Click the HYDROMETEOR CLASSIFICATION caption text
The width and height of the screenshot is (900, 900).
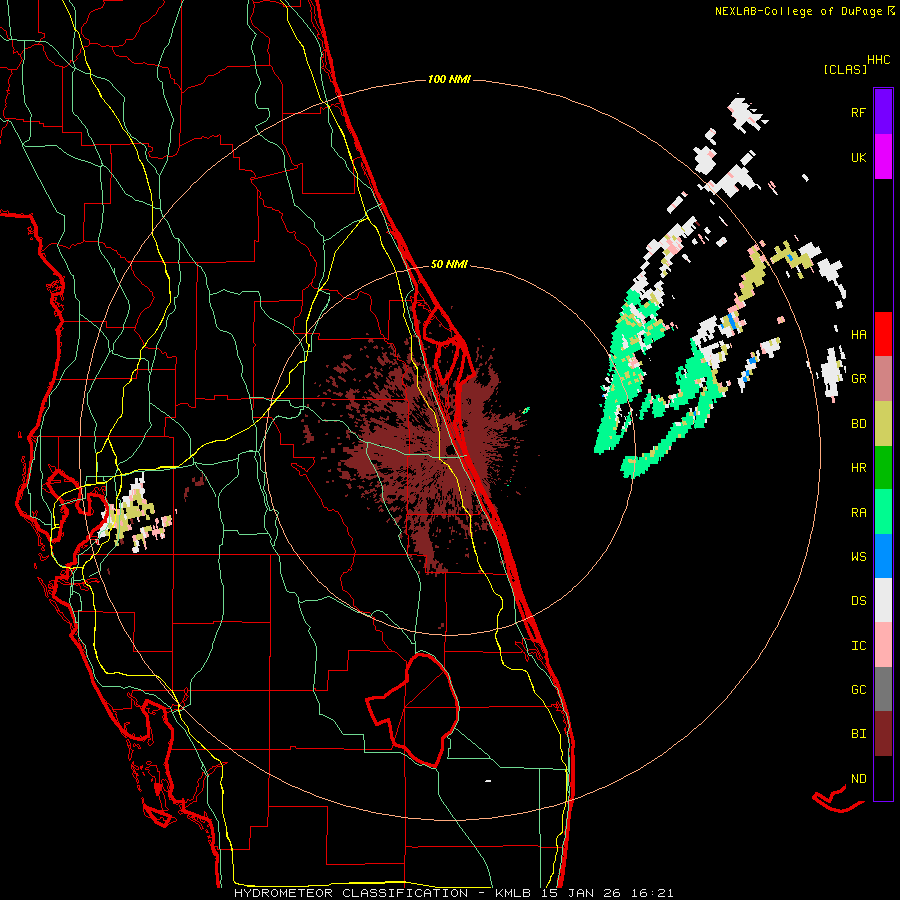coord(351,893)
